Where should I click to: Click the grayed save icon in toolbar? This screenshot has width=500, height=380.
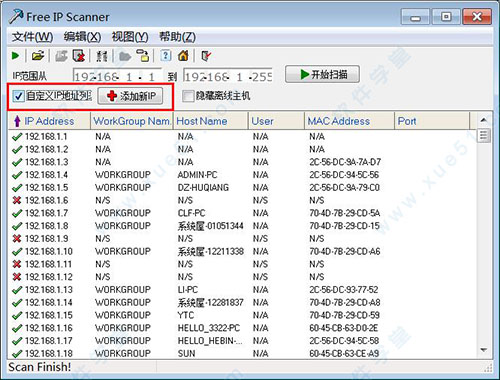61,56
